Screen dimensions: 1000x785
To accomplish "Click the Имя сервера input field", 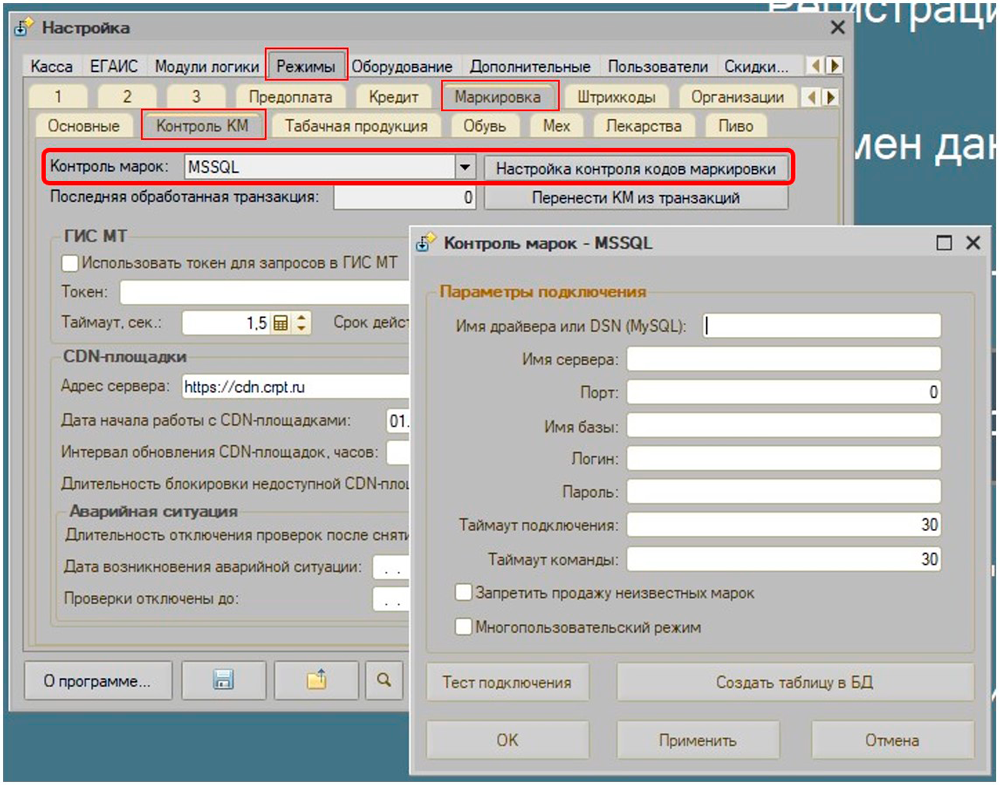I will click(784, 359).
